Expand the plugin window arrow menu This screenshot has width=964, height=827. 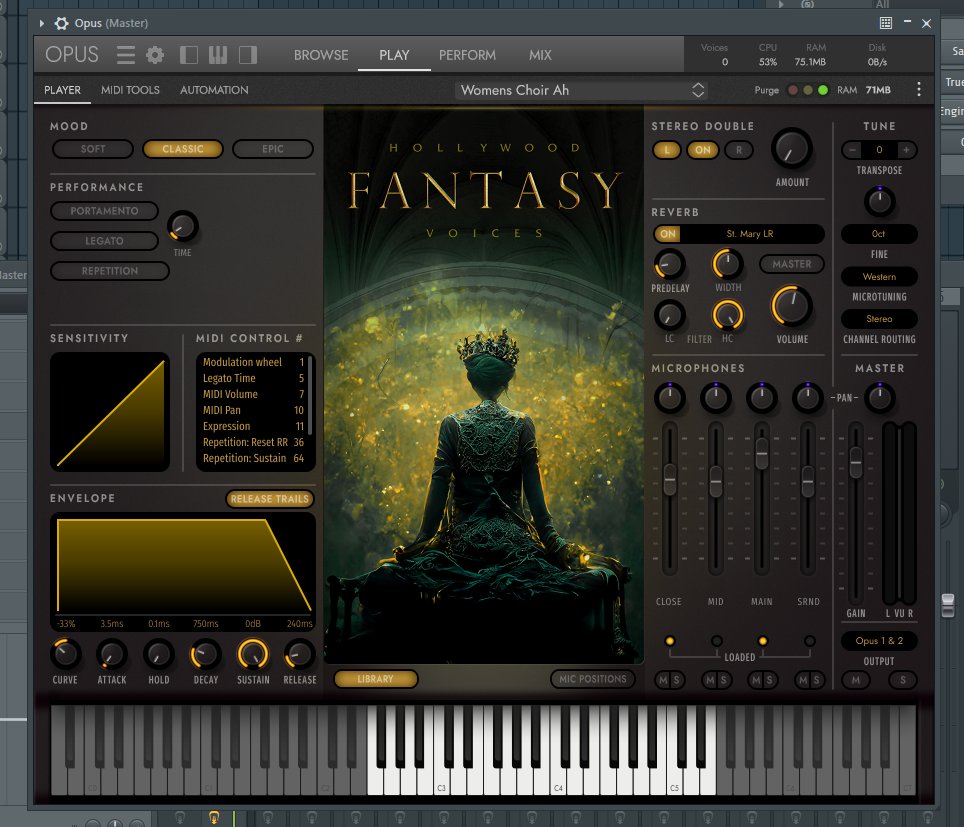42,23
